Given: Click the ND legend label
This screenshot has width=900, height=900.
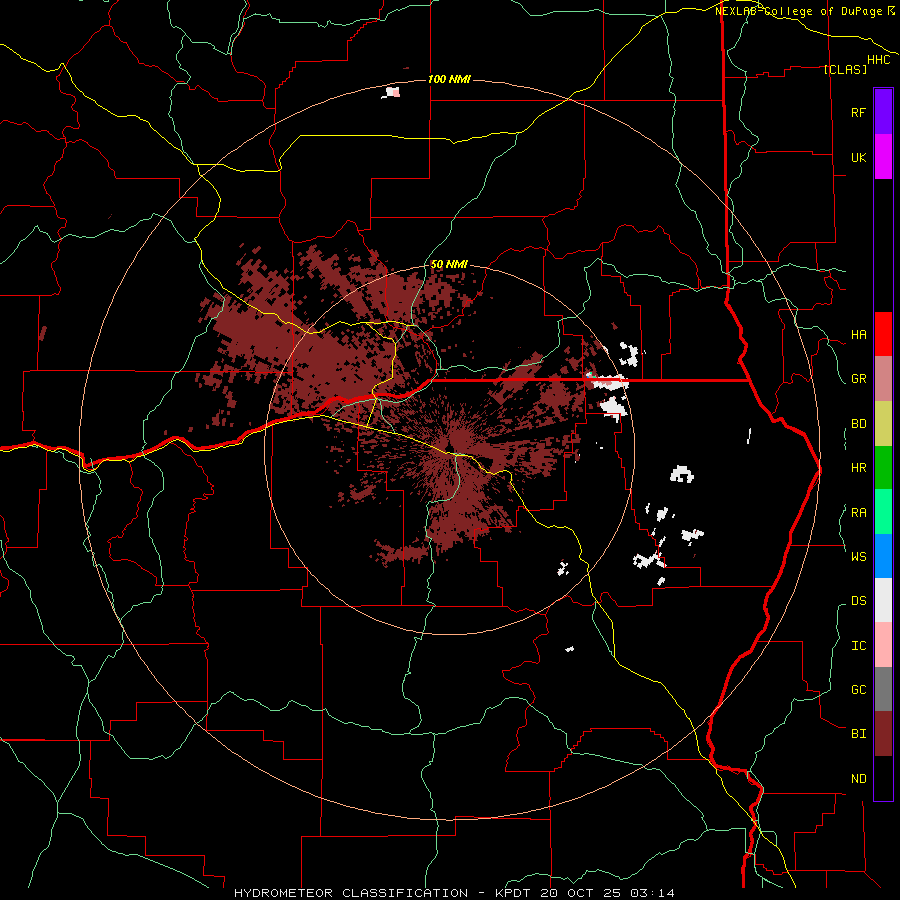Looking at the screenshot, I should point(858,779).
